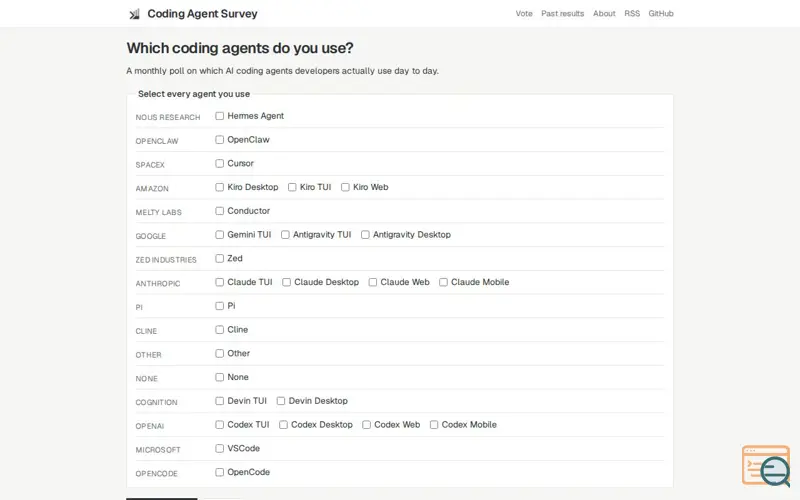The image size is (800, 500).
Task: Check the Kiro TUI checkbox
Action: coord(292,187)
